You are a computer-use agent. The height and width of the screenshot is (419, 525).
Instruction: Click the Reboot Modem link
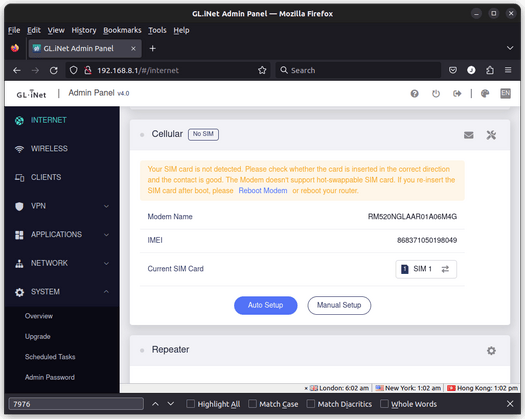tap(263, 191)
